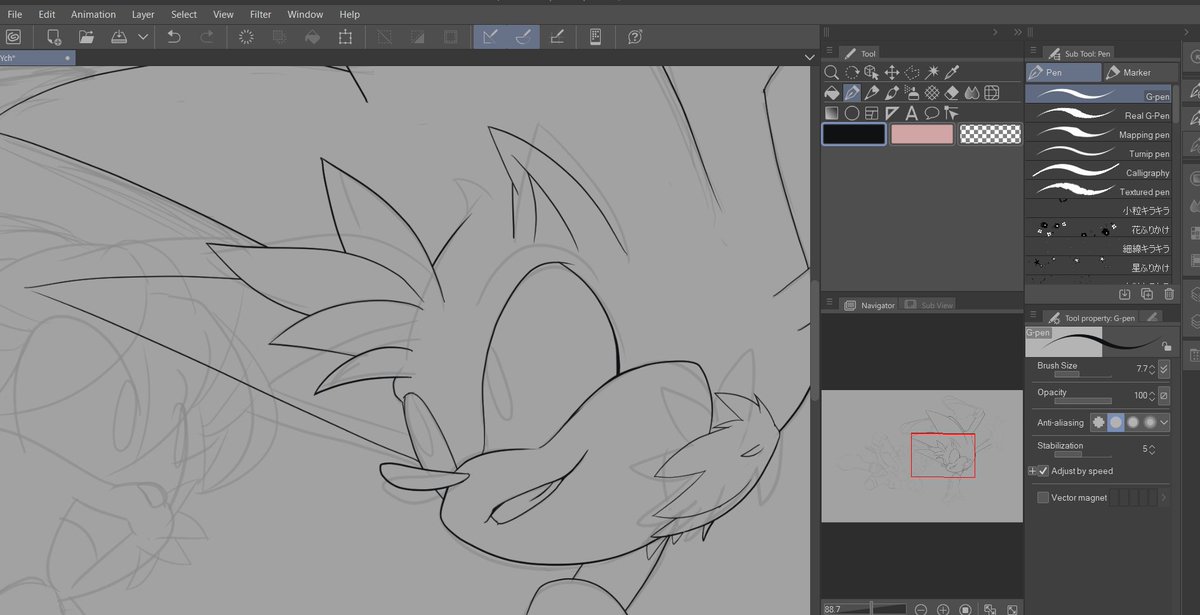Open a file using the folder icon
Viewport: 1200px width, 615px height.
(x=86, y=37)
